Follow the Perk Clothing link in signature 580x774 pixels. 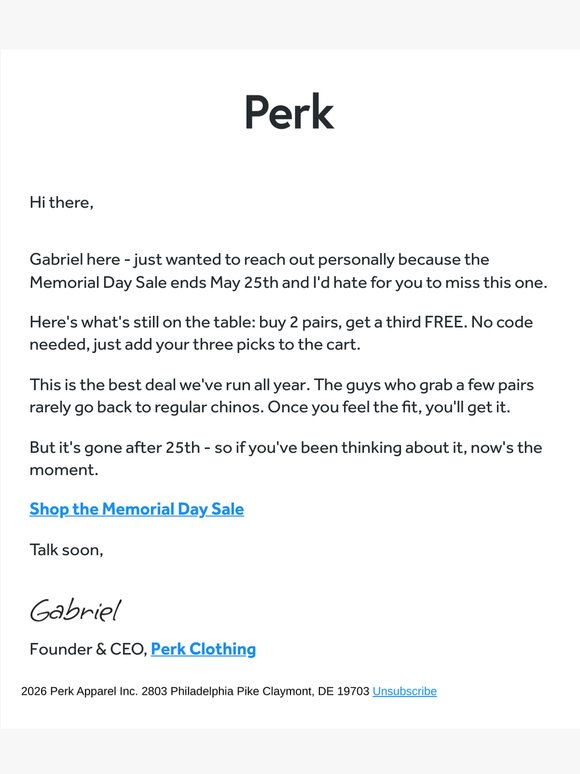203,649
